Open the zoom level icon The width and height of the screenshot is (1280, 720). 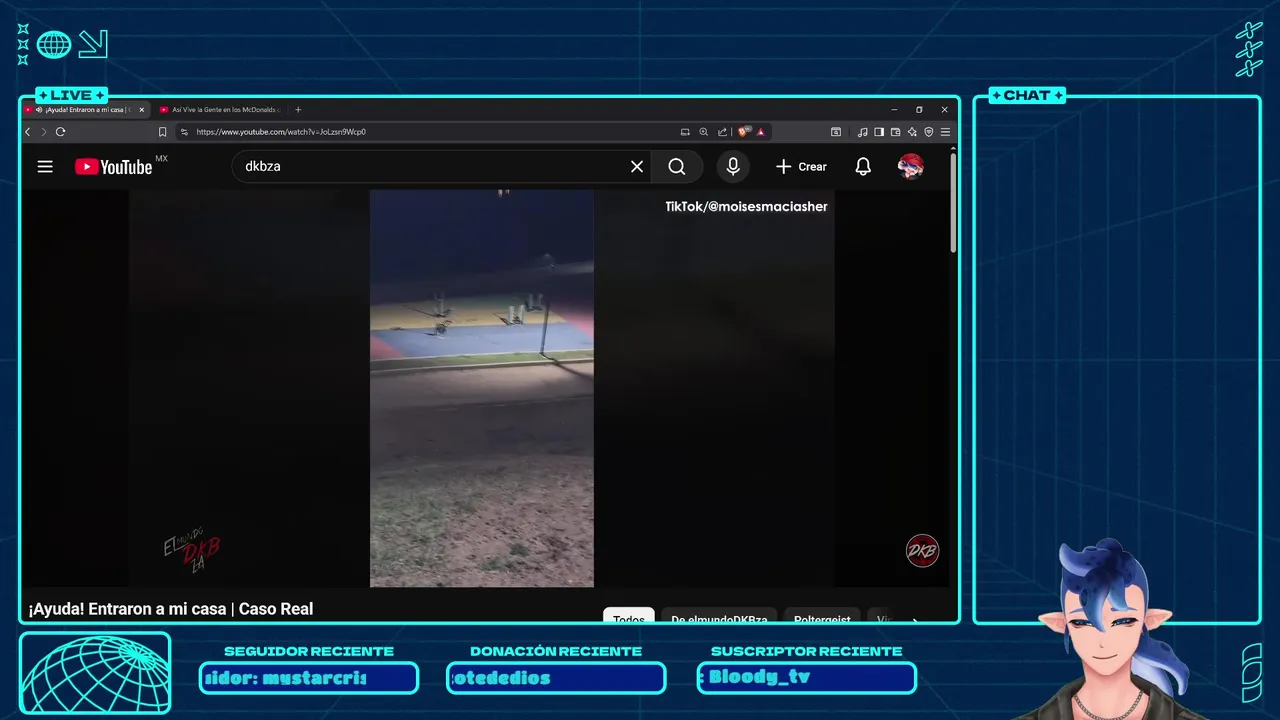click(x=703, y=132)
